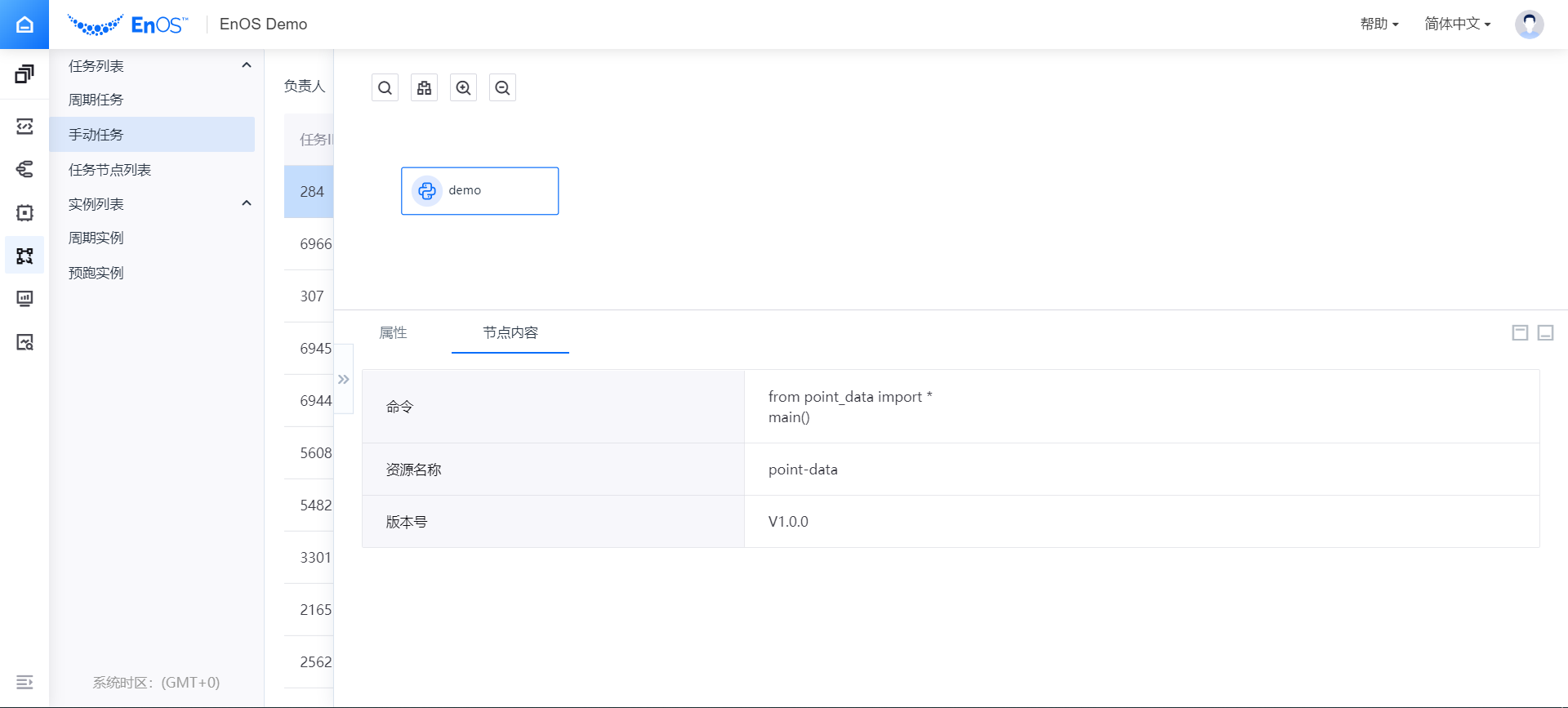Click the user avatar icon
Image resolution: width=1568 pixels, height=708 pixels.
coord(1529,24)
